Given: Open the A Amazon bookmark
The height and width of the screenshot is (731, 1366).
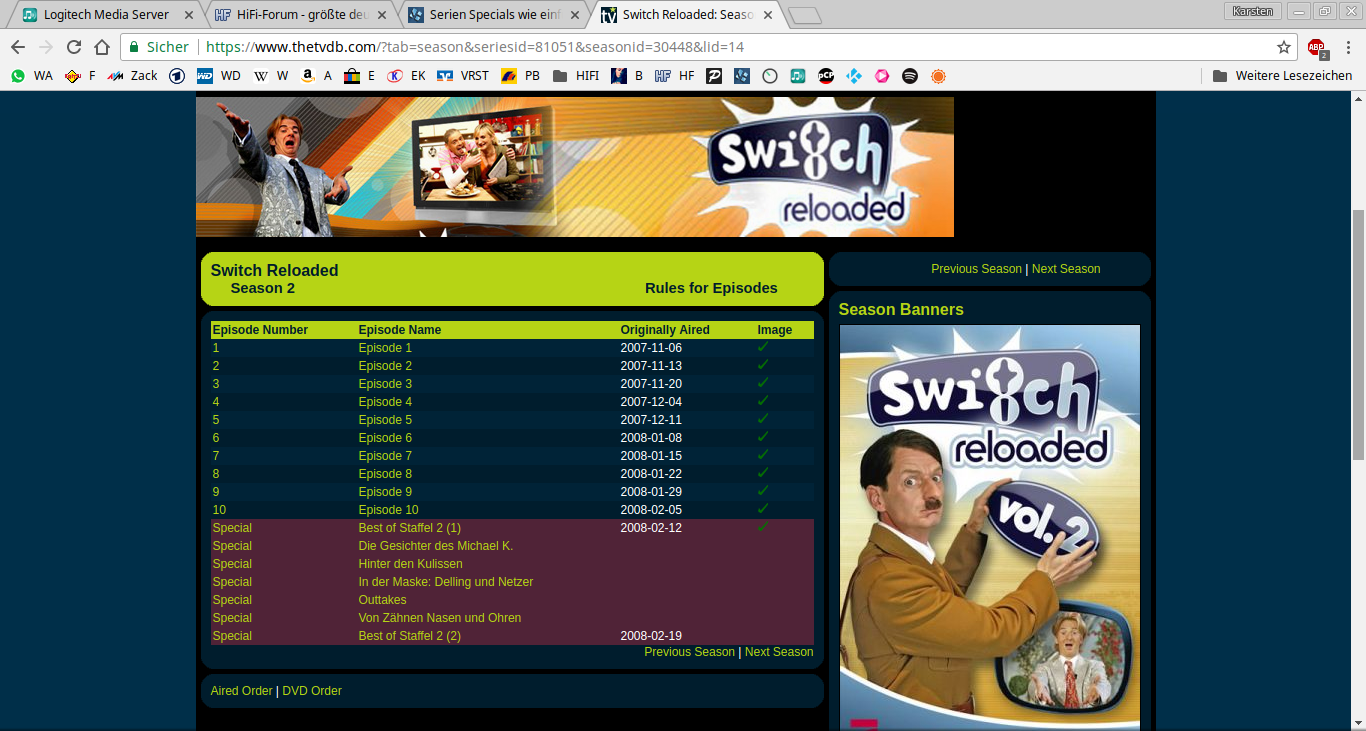Looking at the screenshot, I should point(316,76).
